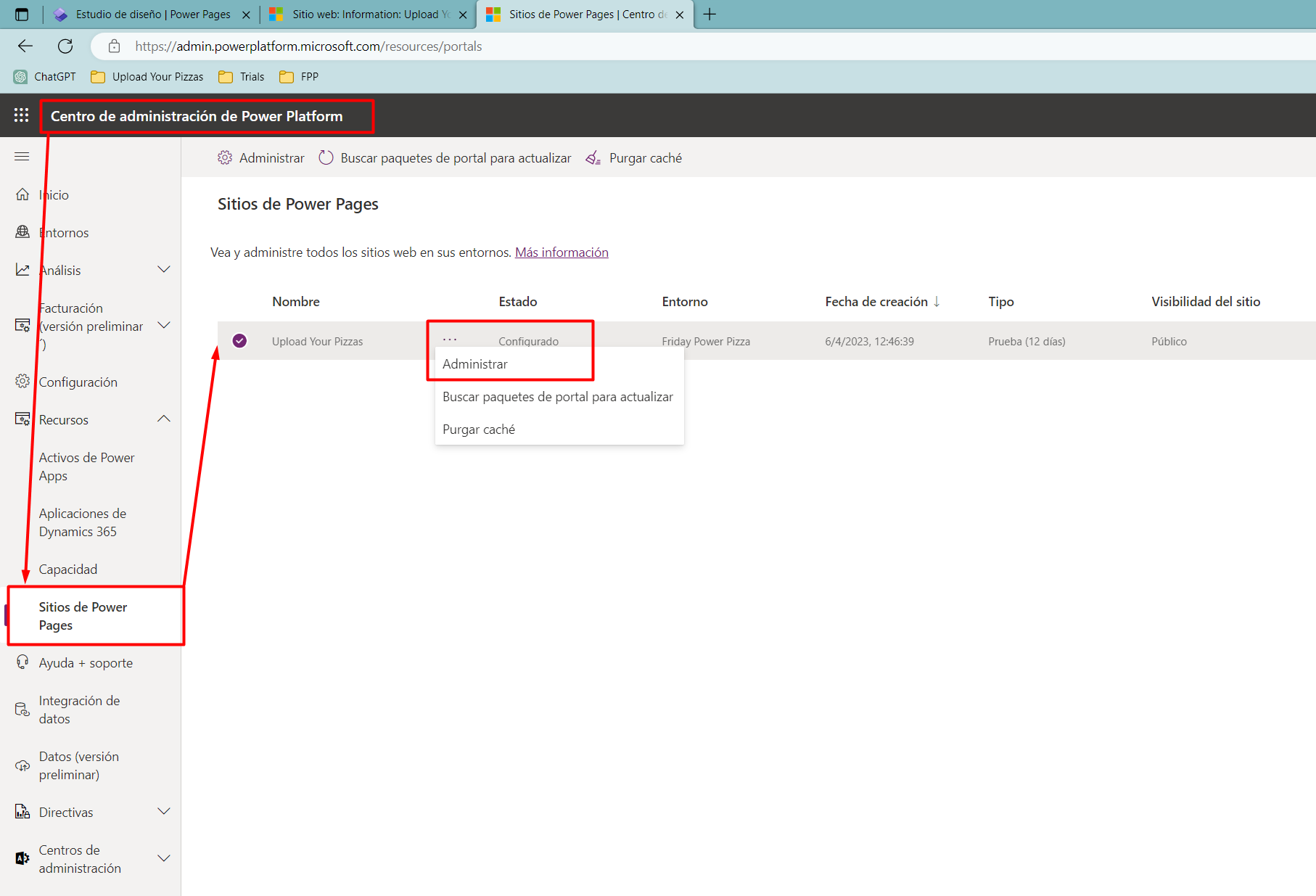This screenshot has width=1316, height=896.
Task: Switch to Estudio de diseño | Power Pages tab
Action: coord(152,15)
